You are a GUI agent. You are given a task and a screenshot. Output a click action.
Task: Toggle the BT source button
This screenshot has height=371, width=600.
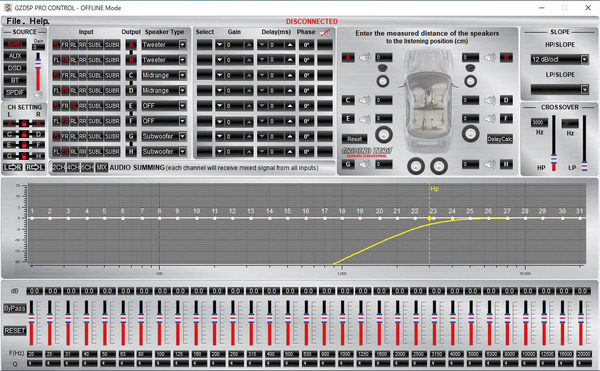(15, 80)
